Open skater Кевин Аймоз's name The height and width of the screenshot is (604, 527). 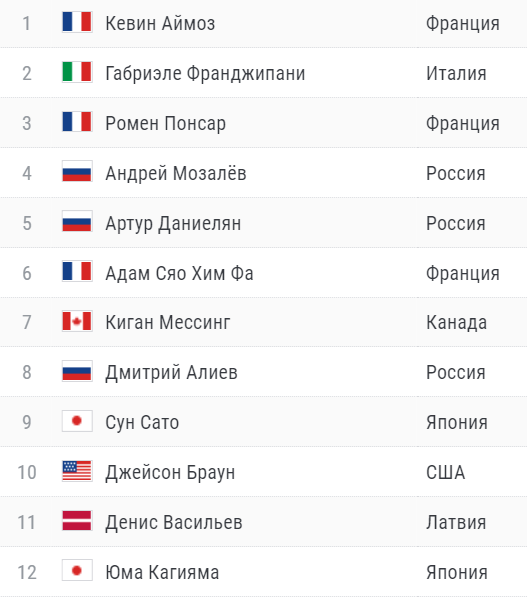click(x=160, y=23)
